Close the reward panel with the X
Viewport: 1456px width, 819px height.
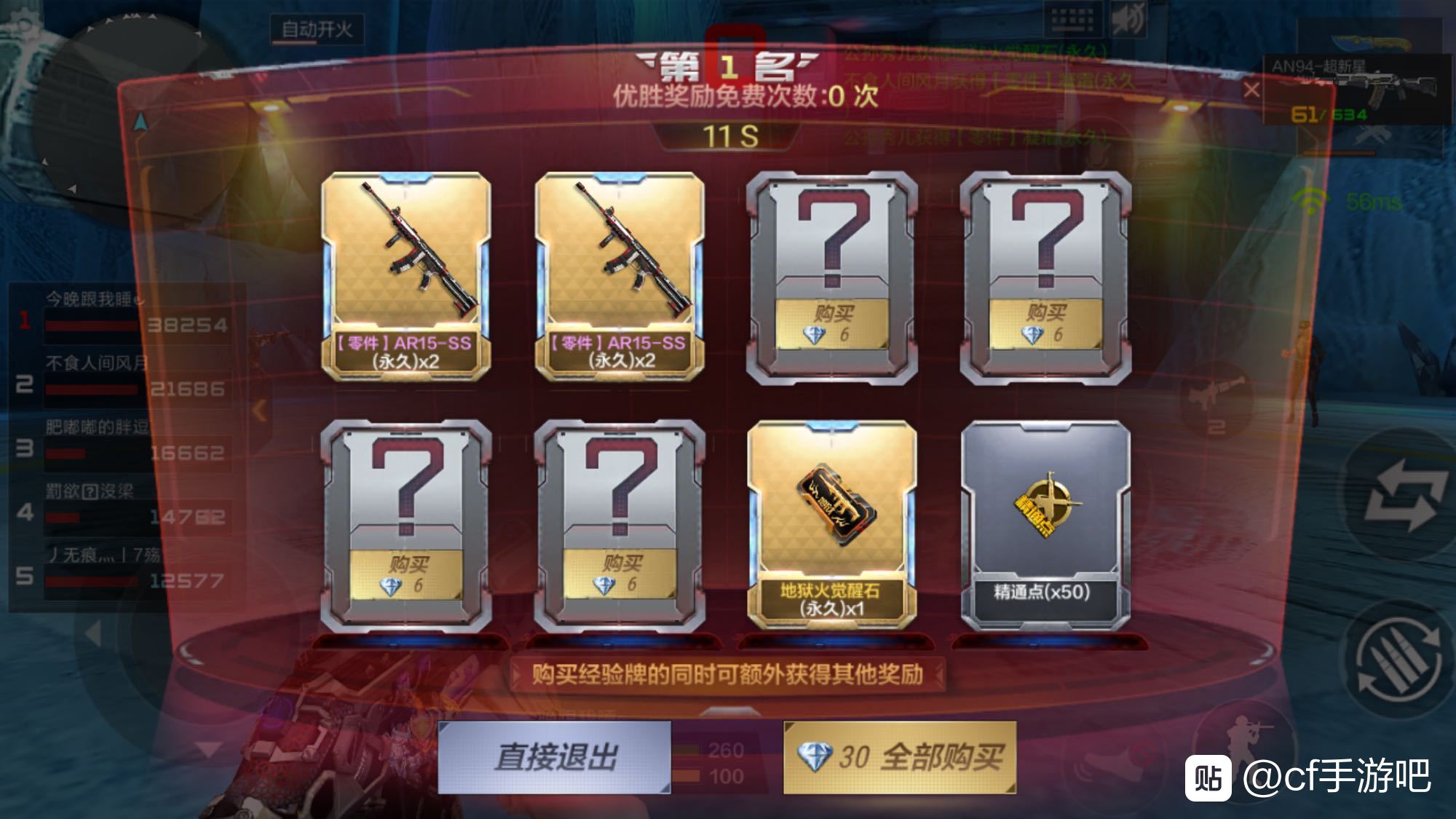click(x=1251, y=90)
